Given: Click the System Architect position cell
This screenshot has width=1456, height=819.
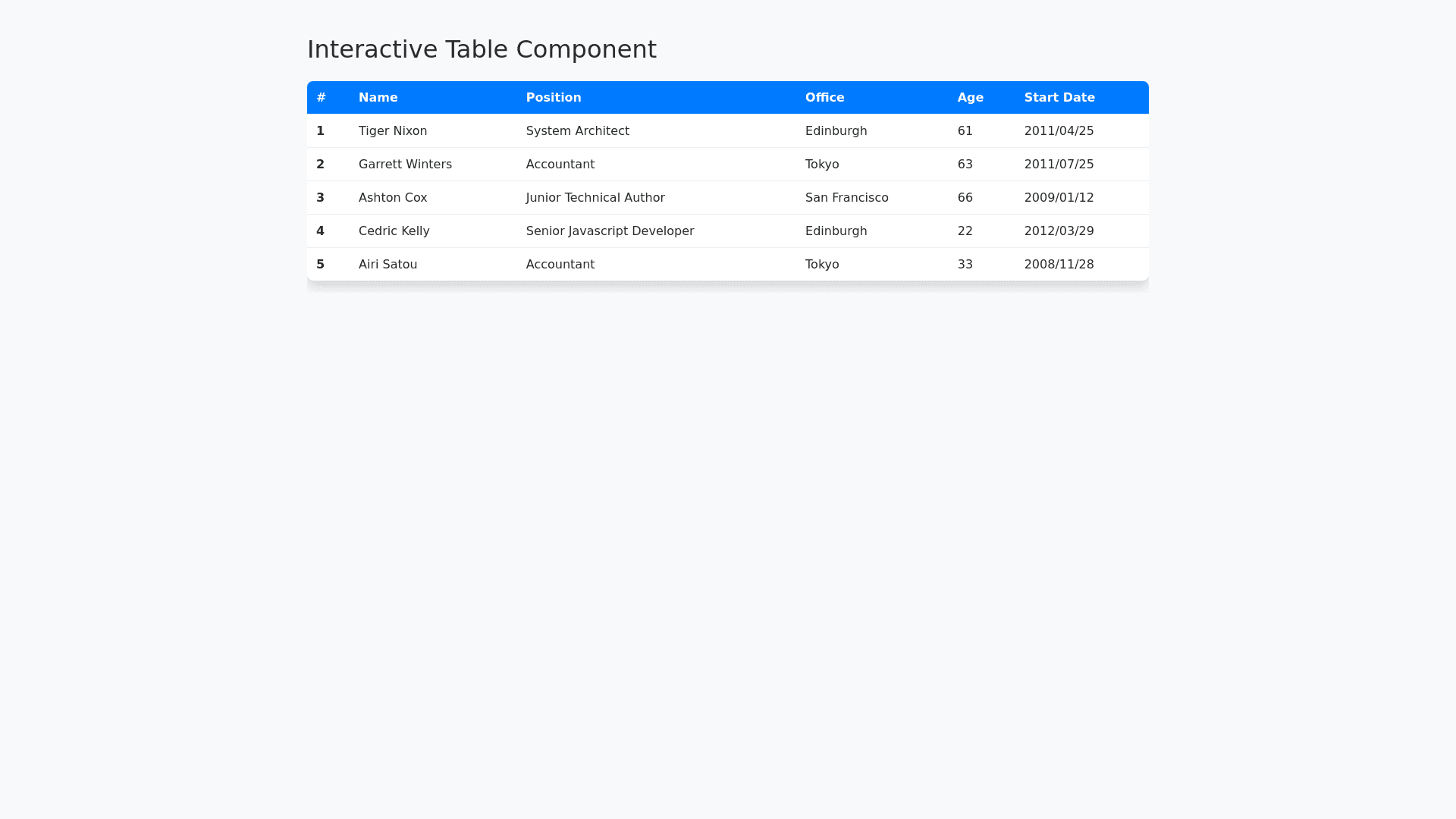Looking at the screenshot, I should click(577, 130).
